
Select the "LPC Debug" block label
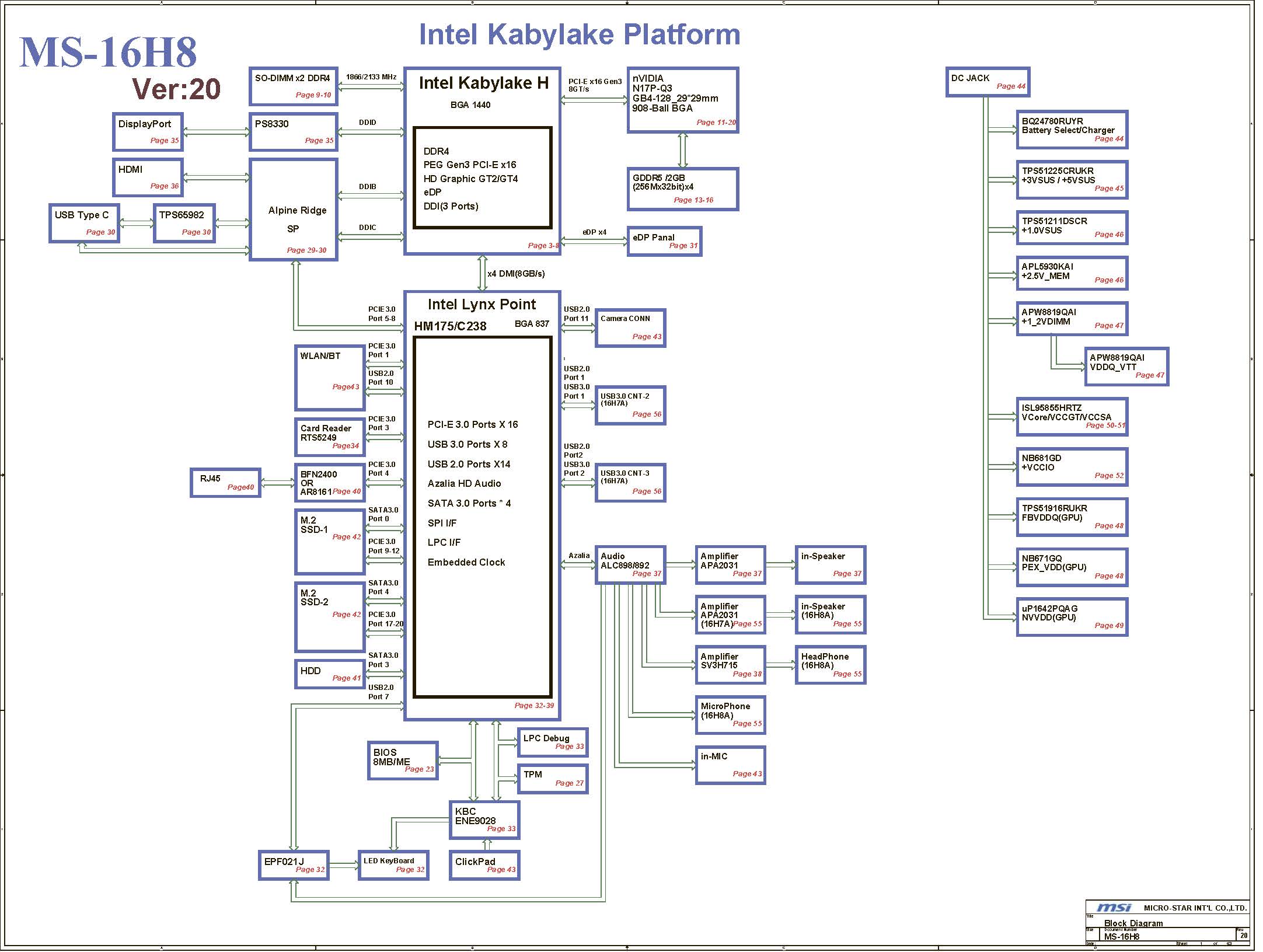tap(546, 738)
